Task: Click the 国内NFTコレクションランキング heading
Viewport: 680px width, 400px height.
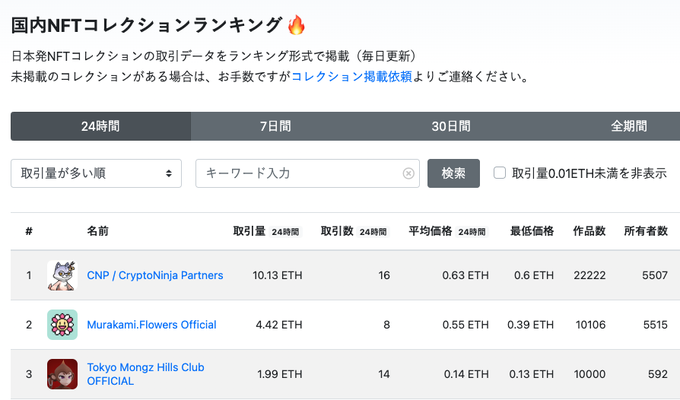Action: [147, 25]
